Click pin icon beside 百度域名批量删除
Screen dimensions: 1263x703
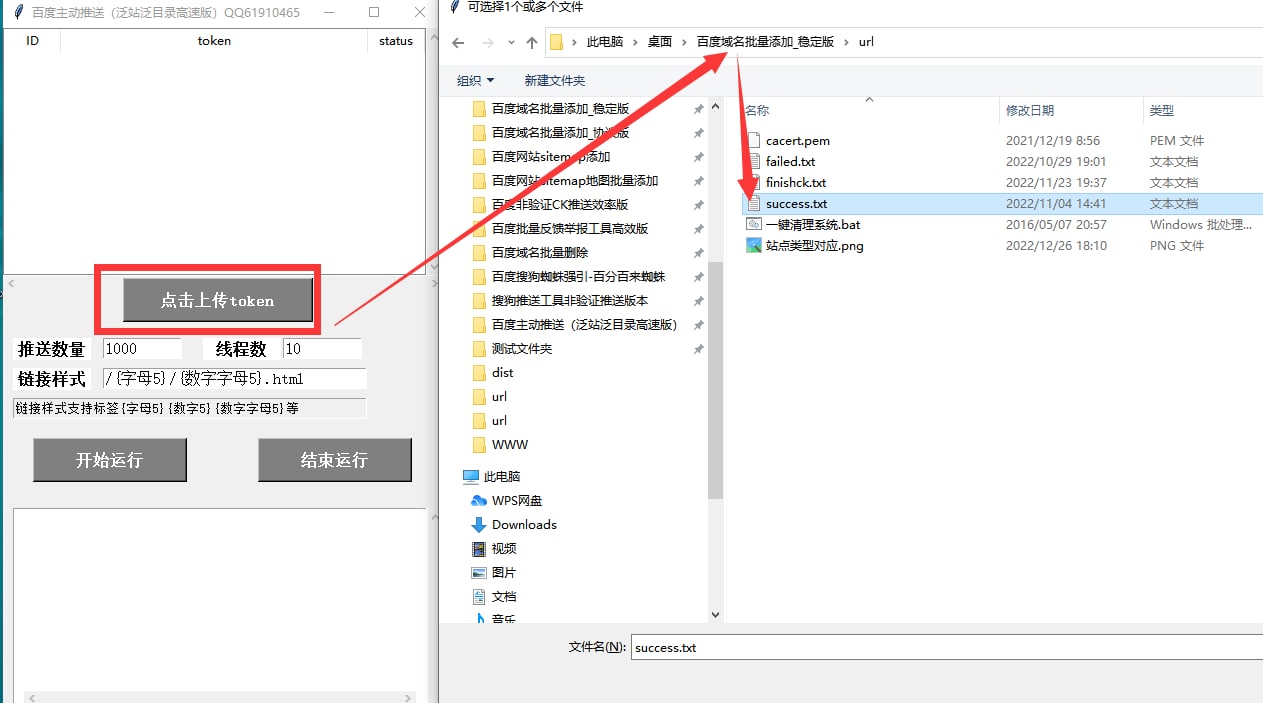[698, 253]
